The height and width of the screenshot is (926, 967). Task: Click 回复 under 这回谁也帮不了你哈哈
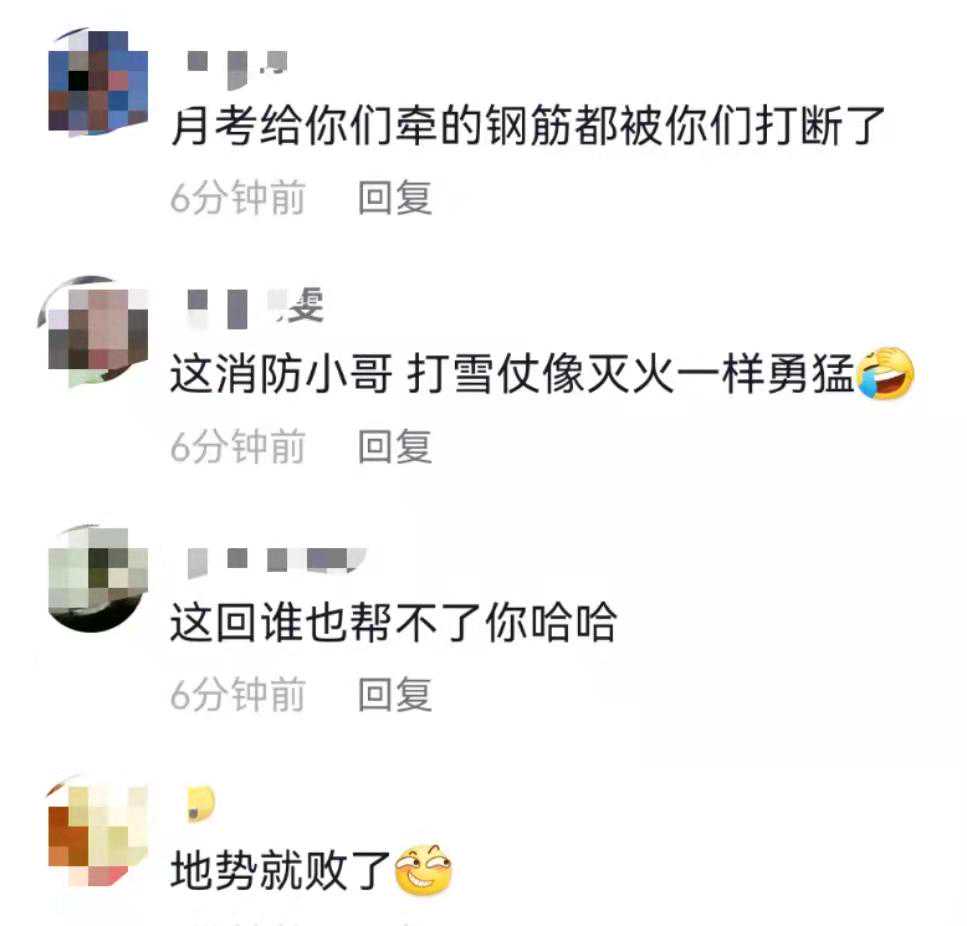(x=395, y=694)
